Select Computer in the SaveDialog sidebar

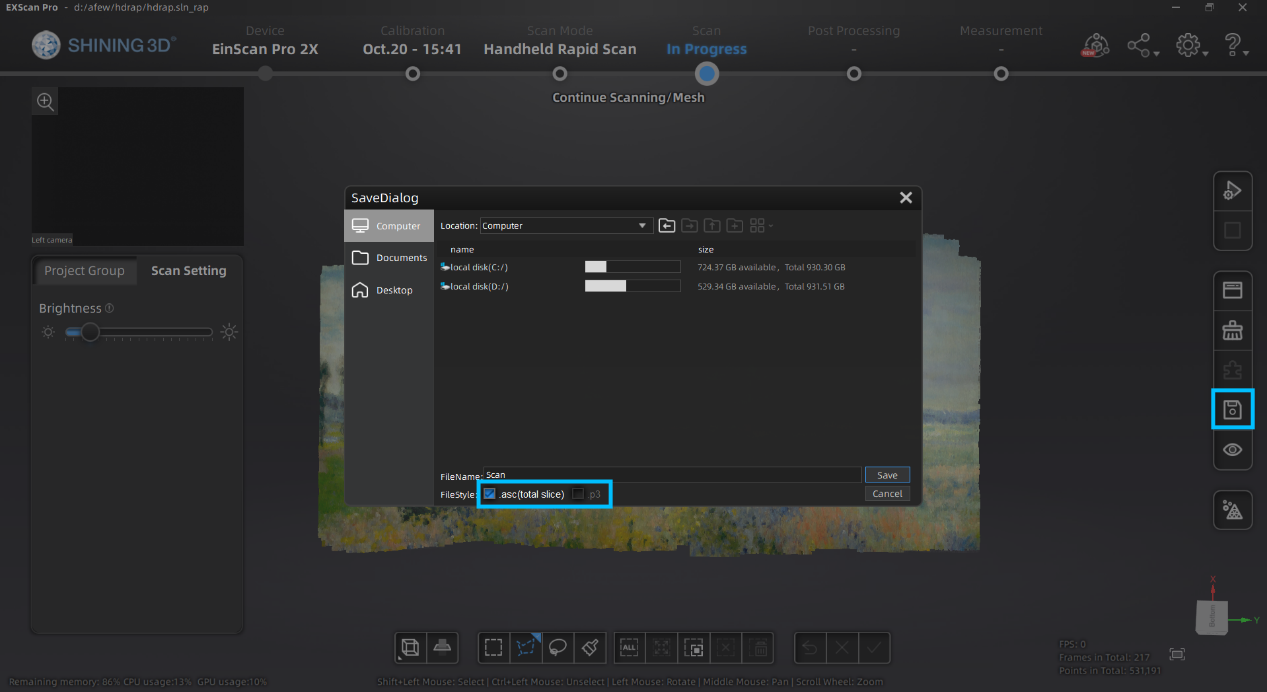(x=389, y=226)
